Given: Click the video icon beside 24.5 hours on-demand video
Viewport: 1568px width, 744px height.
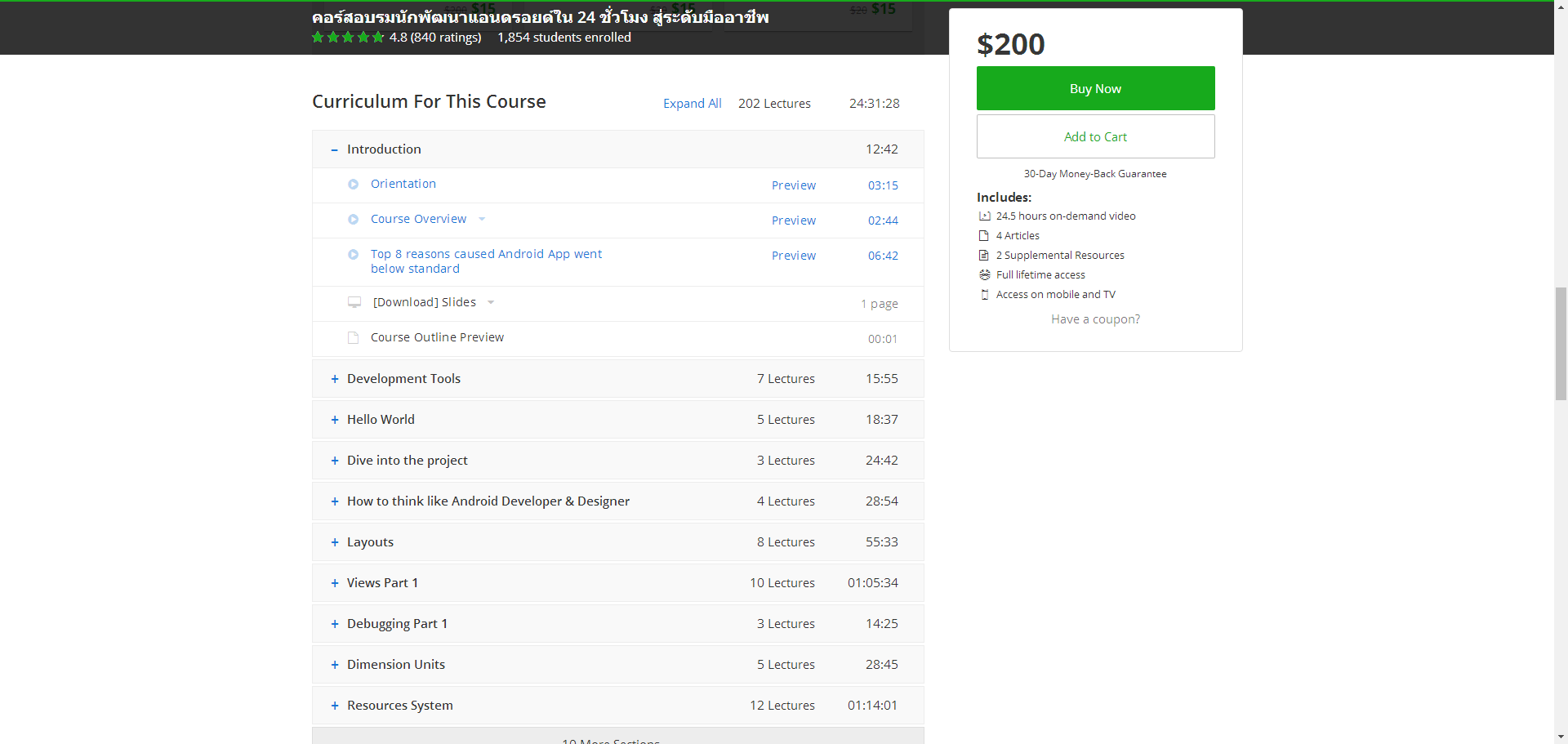Looking at the screenshot, I should click(984, 216).
